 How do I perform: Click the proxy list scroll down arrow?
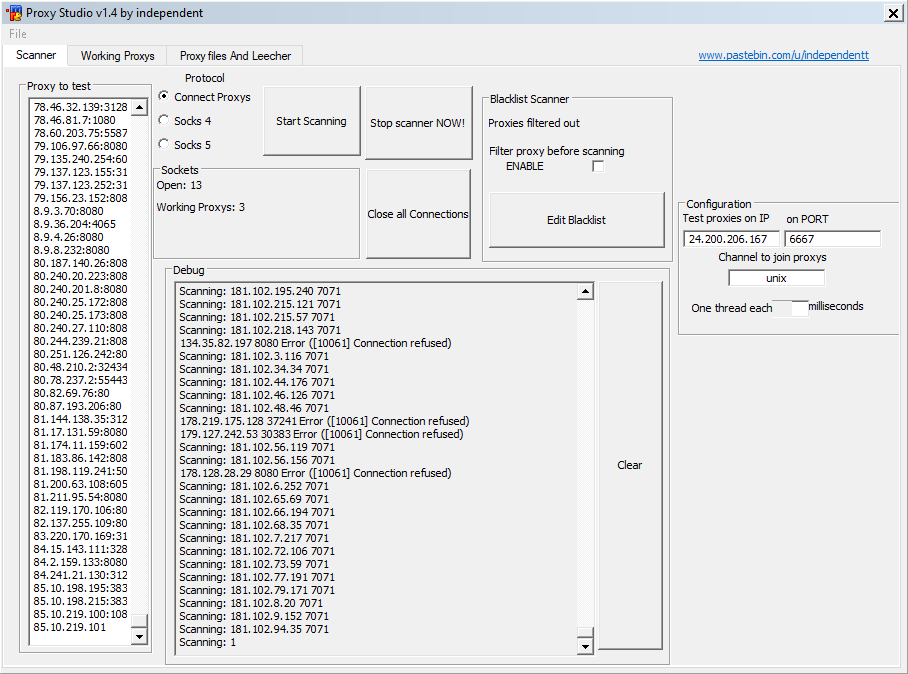point(139,636)
